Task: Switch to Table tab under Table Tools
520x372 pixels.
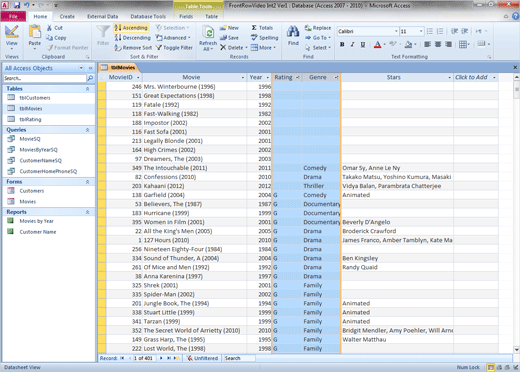Action: pos(211,16)
